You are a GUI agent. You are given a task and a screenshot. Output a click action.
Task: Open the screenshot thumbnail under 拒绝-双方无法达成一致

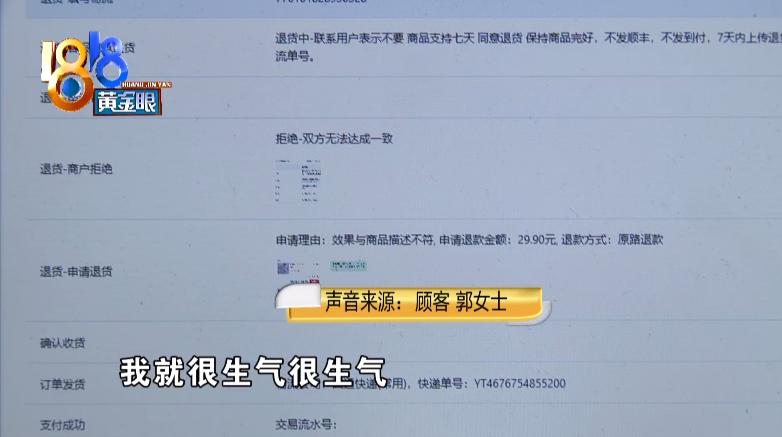pos(298,181)
